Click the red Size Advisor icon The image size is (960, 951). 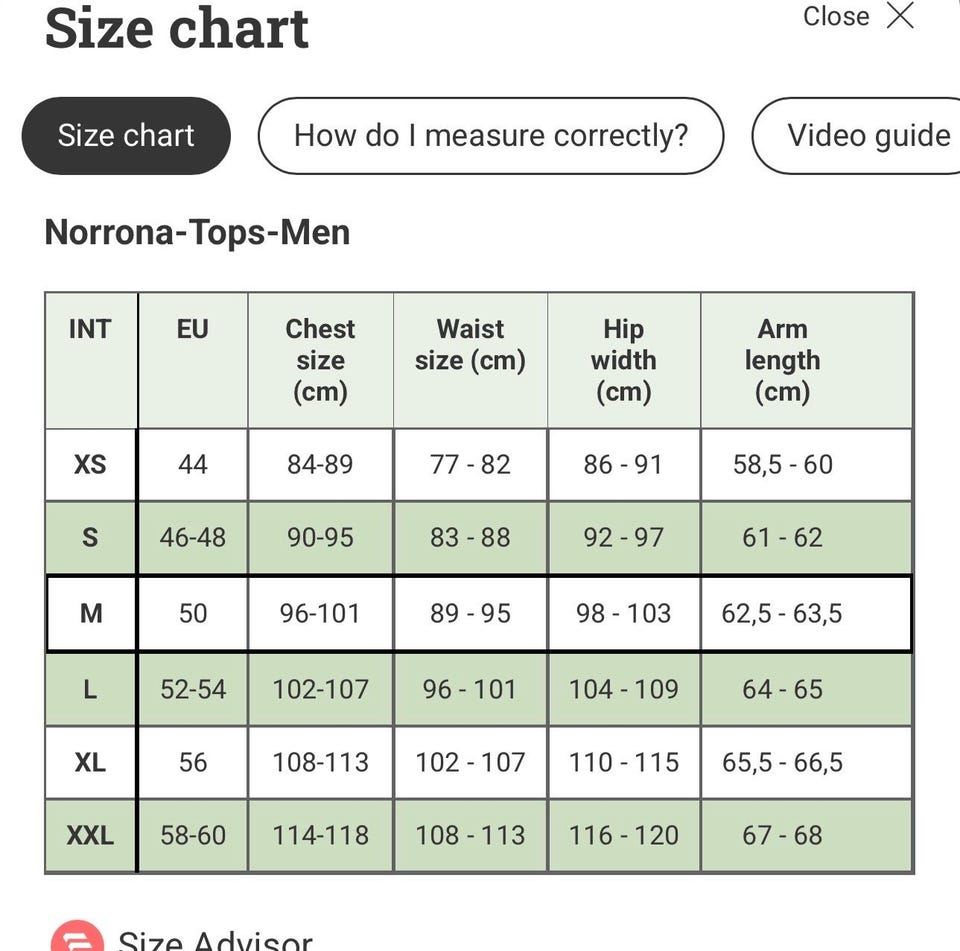(x=77, y=937)
